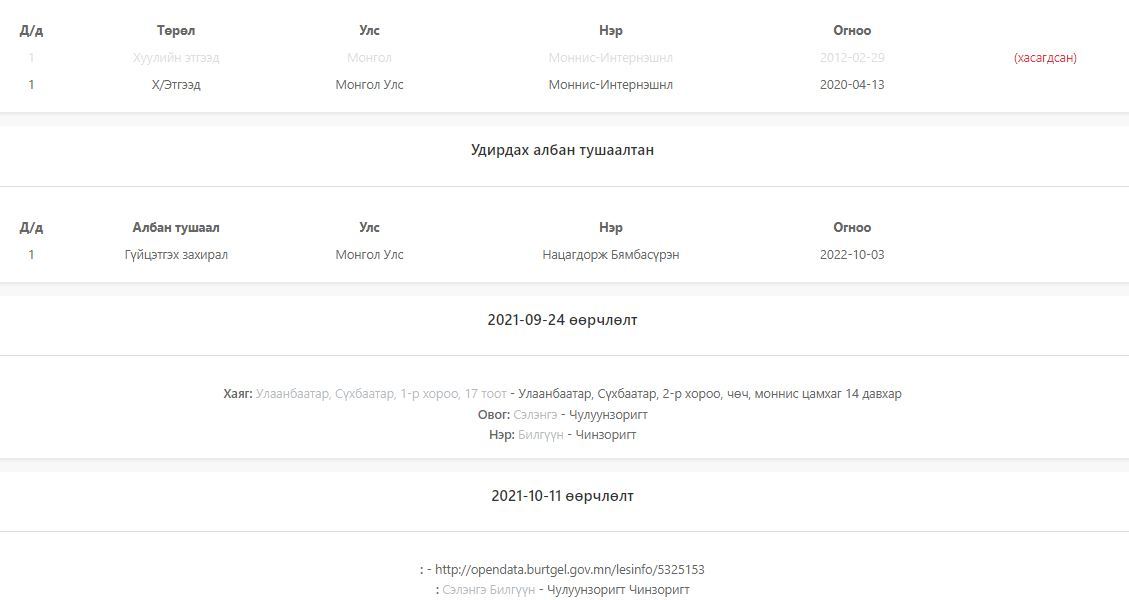1129x600 pixels.
Task: Click the Төрөл column header
Action: [x=176, y=30]
